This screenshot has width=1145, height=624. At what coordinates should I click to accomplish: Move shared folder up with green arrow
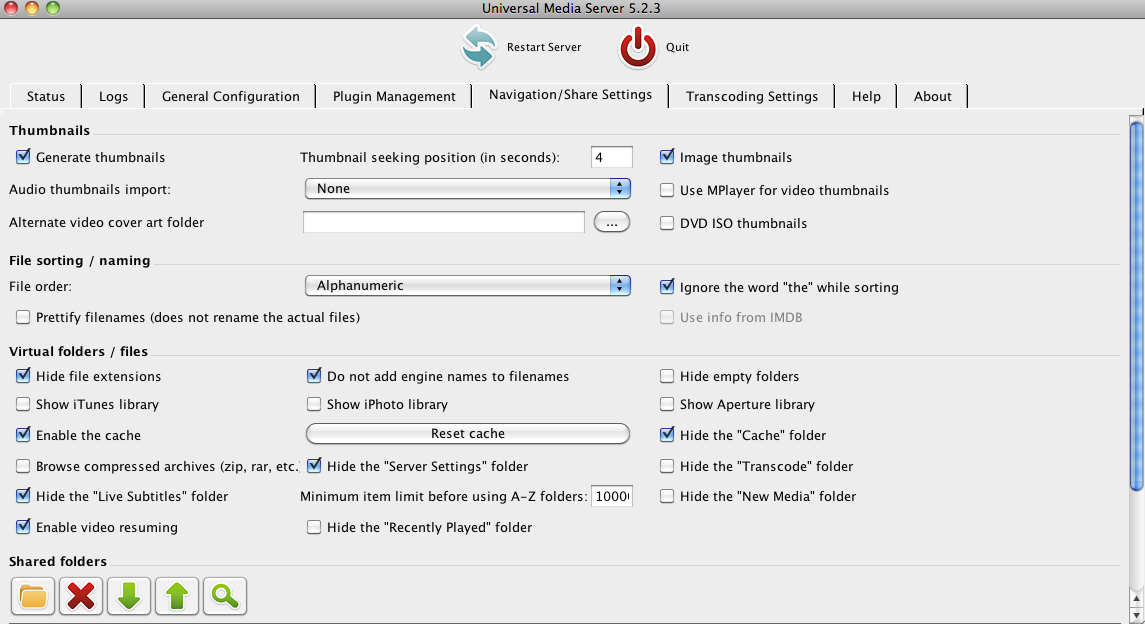click(177, 596)
